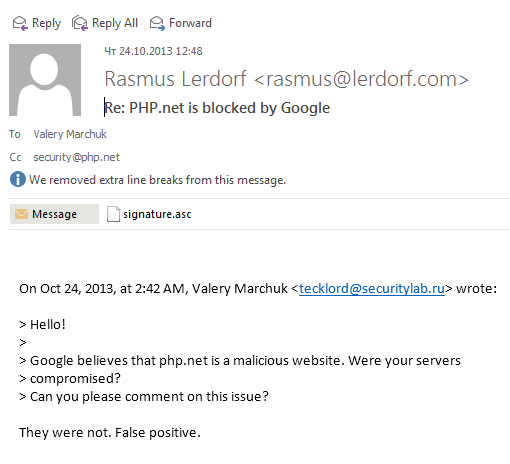This screenshot has height=464, width=510.
Task: Click the subject Re: PHP.net is blocked by Google
Action: tap(217, 108)
